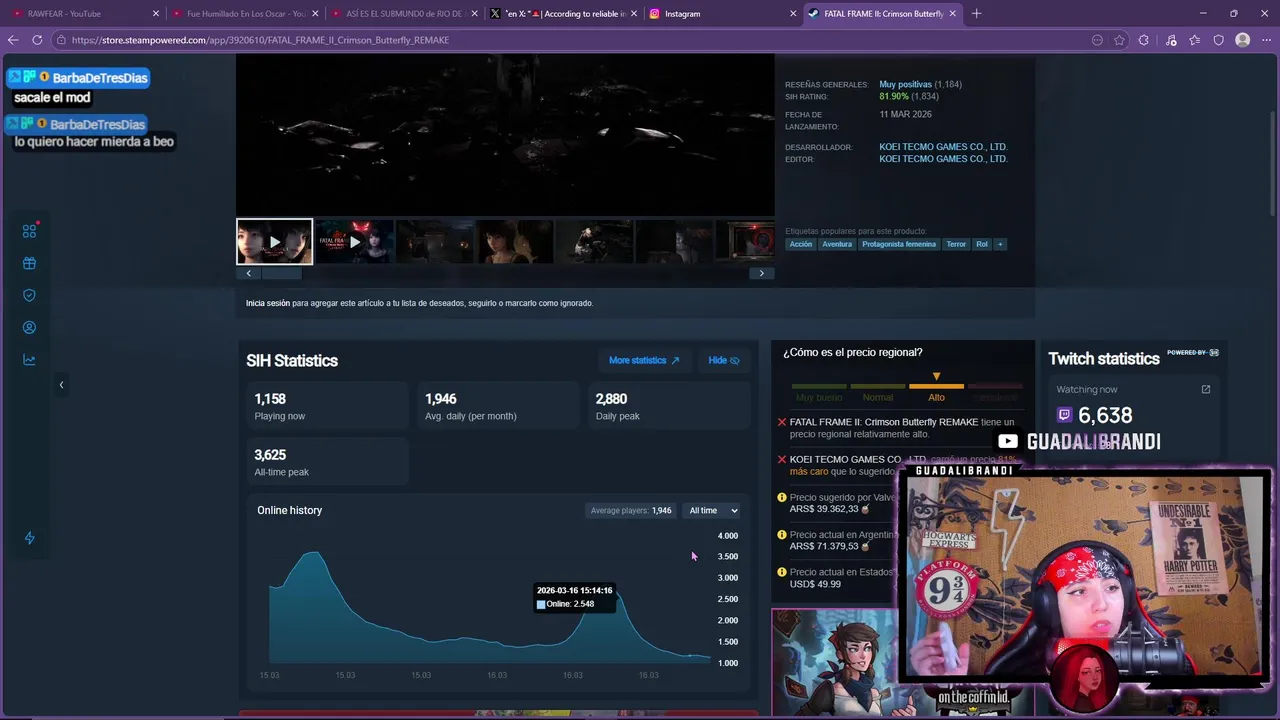Screen dimensions: 1280x720
Task: Open 'More statistics' link in SIH Statistics
Action: (x=644, y=360)
